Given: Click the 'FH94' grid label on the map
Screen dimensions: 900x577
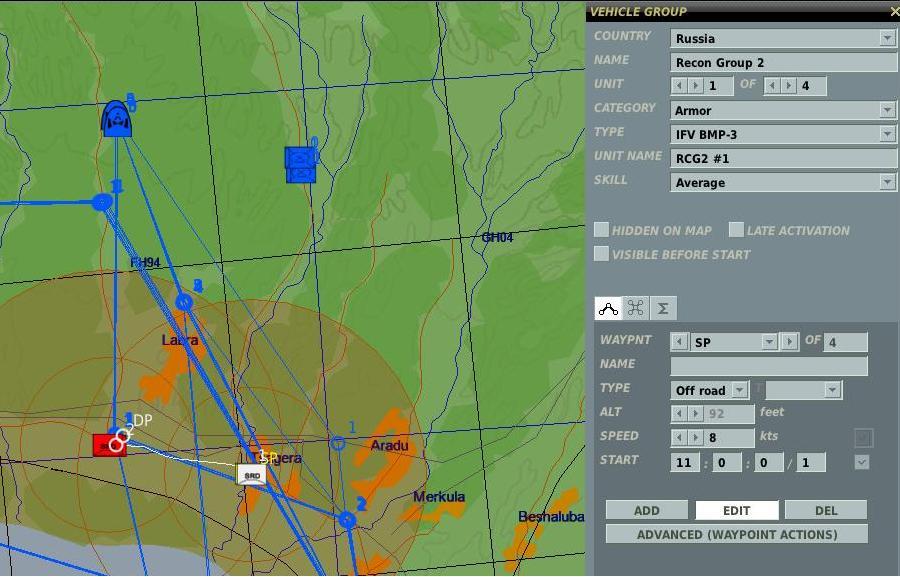Looking at the screenshot, I should pos(145,262).
